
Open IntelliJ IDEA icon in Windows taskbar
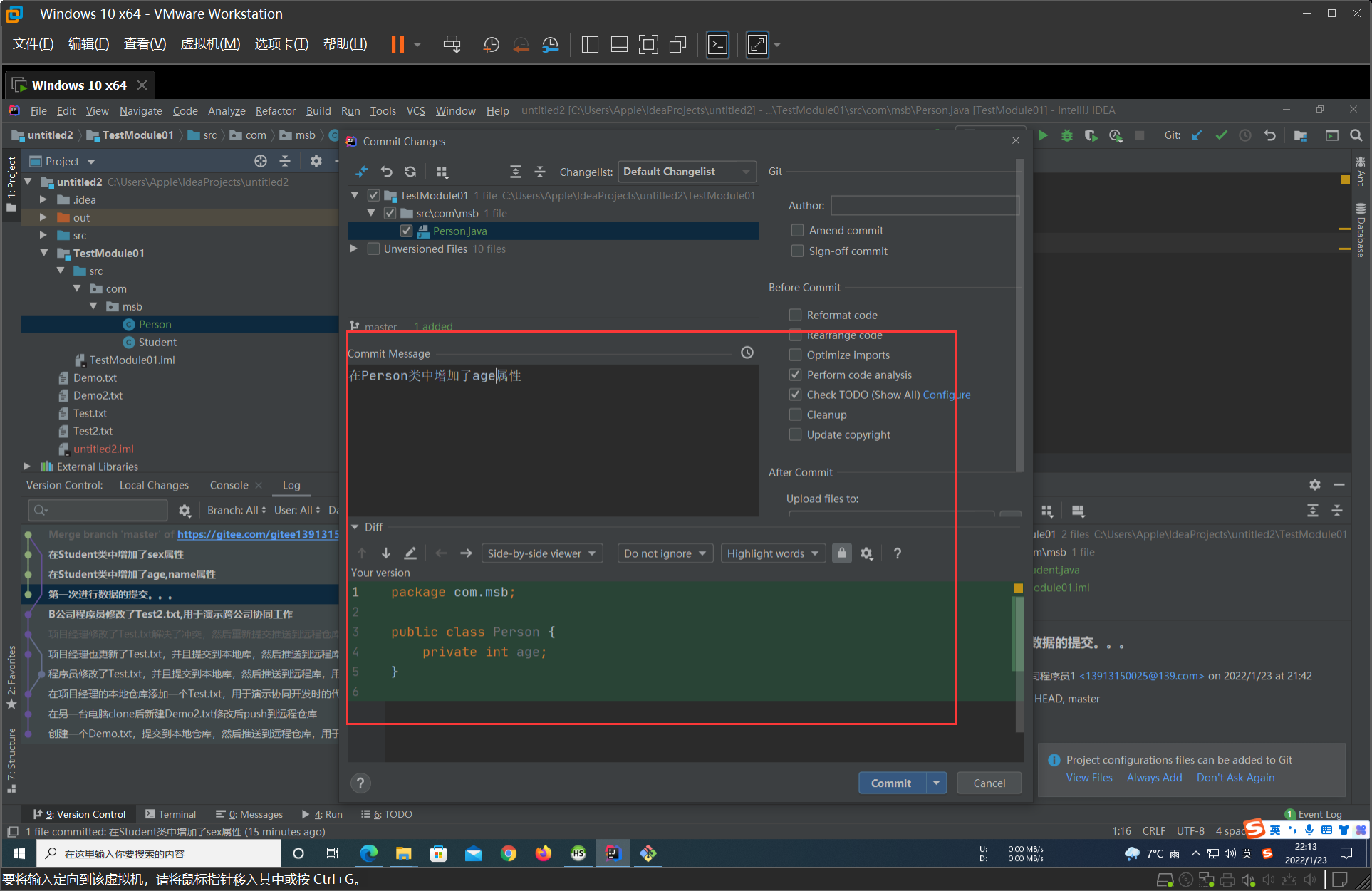(x=613, y=853)
